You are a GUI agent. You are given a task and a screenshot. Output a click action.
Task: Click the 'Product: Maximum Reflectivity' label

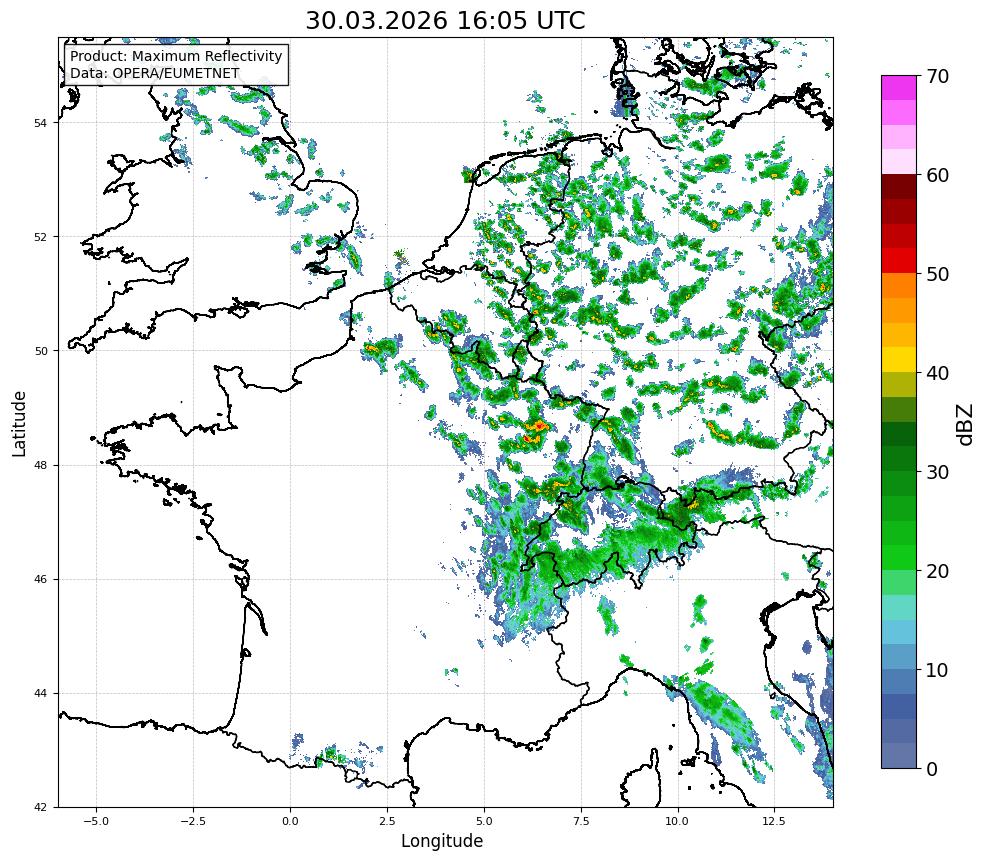177,56
